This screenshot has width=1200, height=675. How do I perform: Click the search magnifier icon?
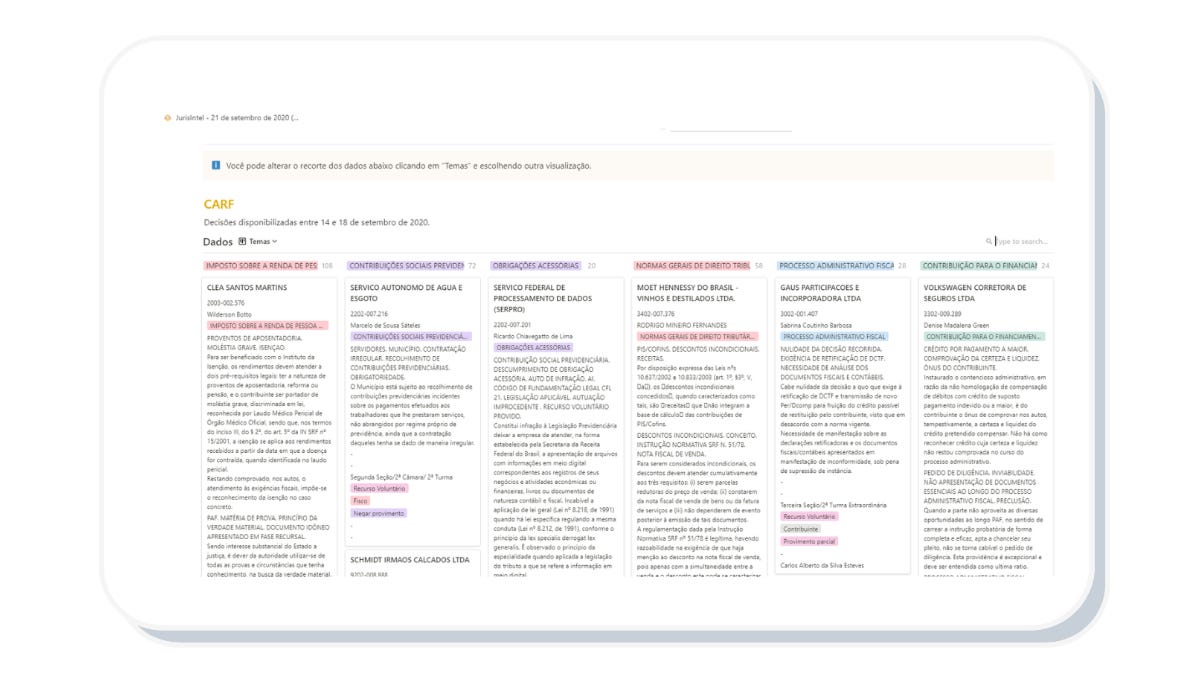[989, 241]
